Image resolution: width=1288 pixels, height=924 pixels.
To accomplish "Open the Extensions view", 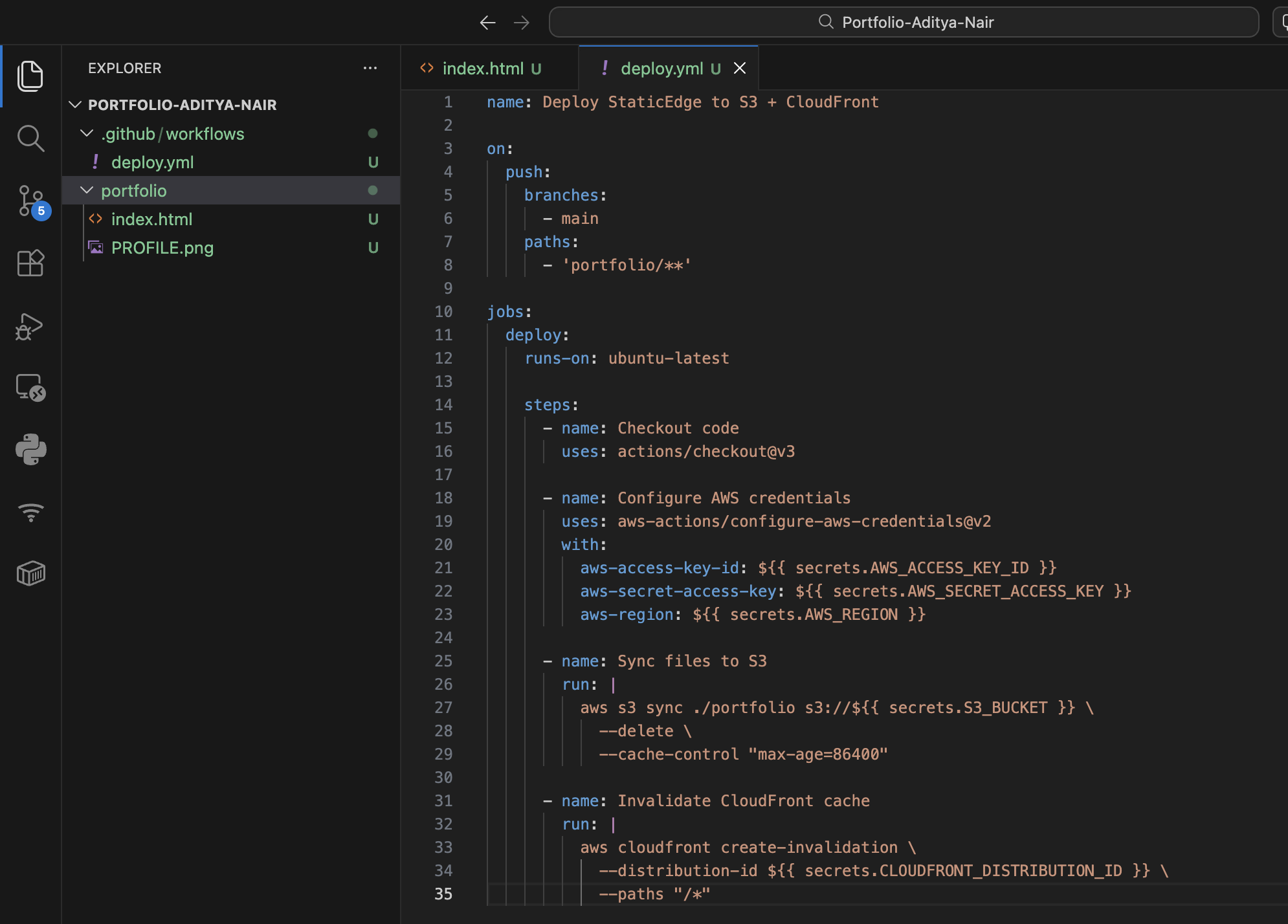I will pos(30,263).
